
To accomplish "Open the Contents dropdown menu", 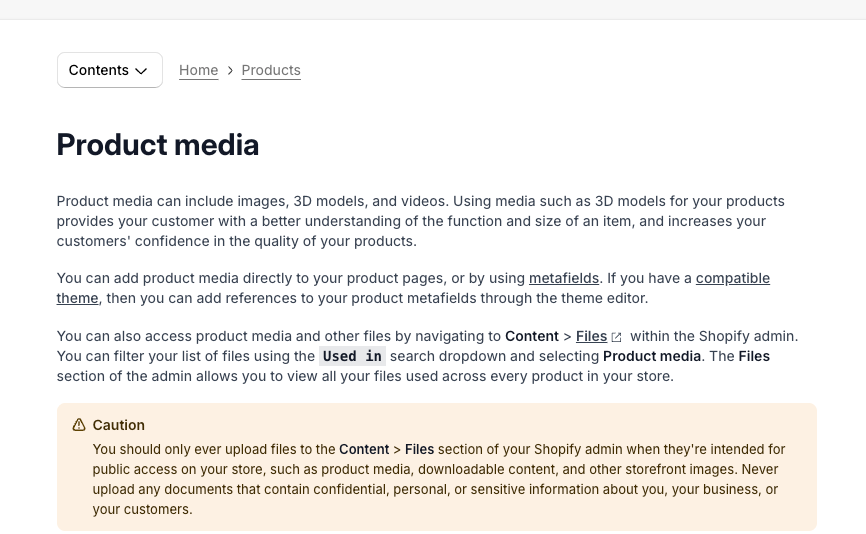I will (109, 70).
